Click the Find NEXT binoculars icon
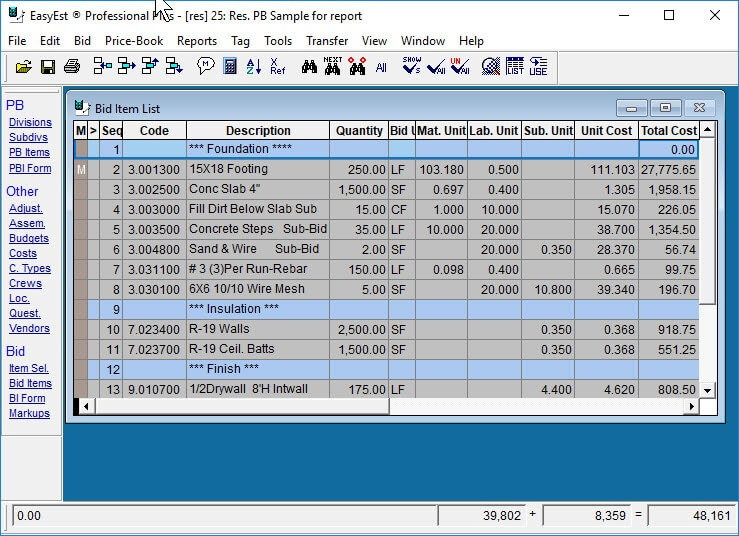The width and height of the screenshot is (739, 536). point(333,66)
